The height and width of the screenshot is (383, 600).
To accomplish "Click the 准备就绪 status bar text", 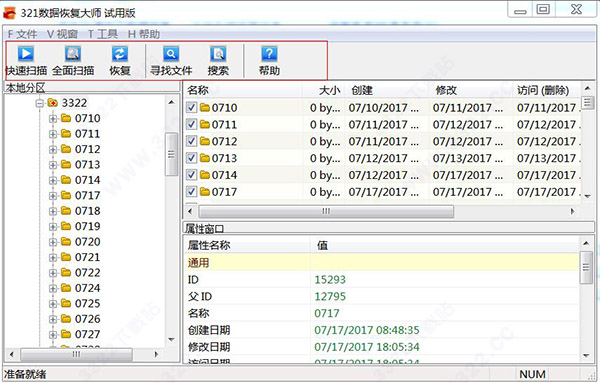I will 25,374.
